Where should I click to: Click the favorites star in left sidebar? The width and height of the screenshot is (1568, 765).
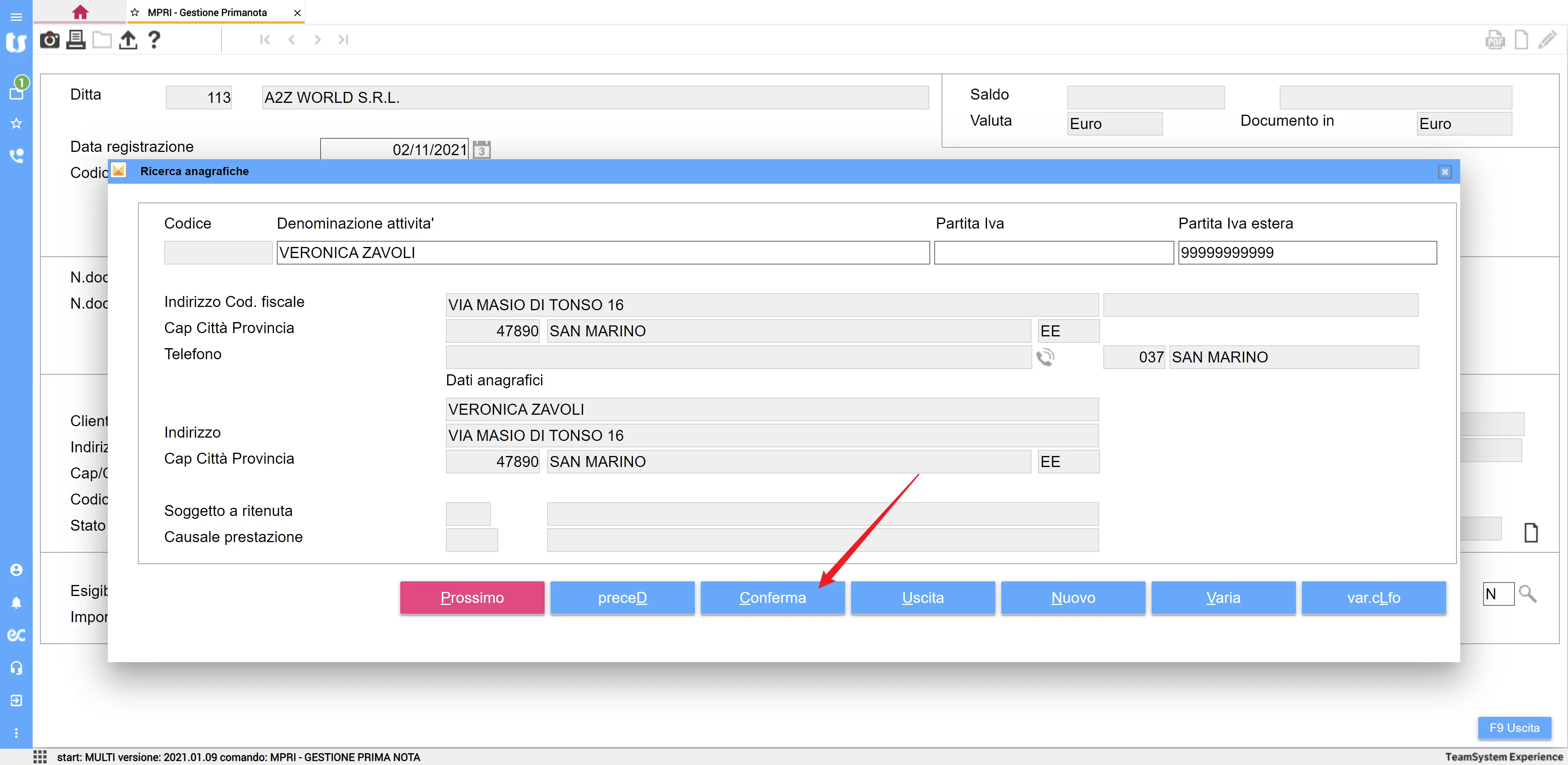point(16,124)
